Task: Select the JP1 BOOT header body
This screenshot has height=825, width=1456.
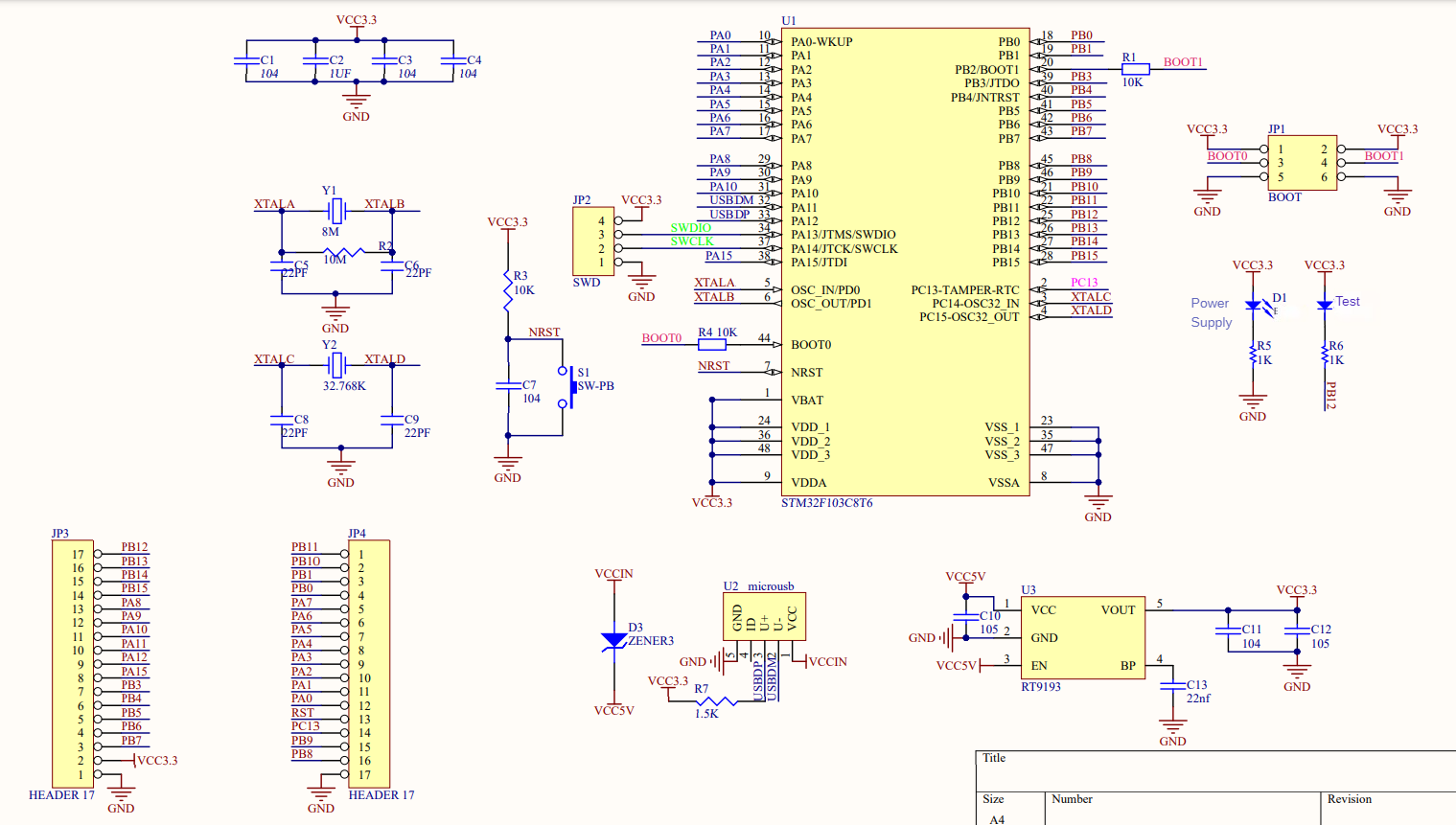Action: tap(1303, 163)
